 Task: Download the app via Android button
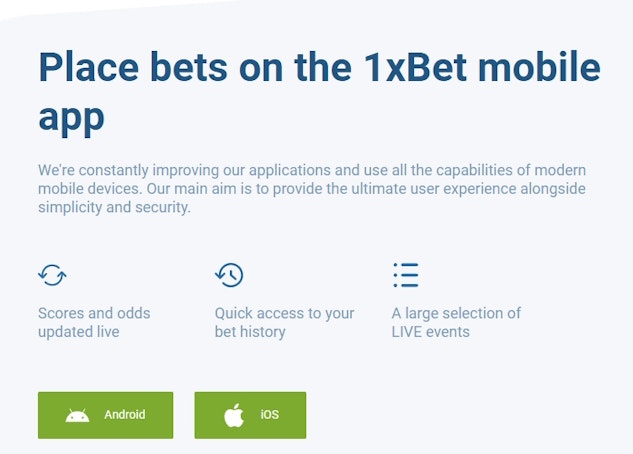[x=105, y=415]
